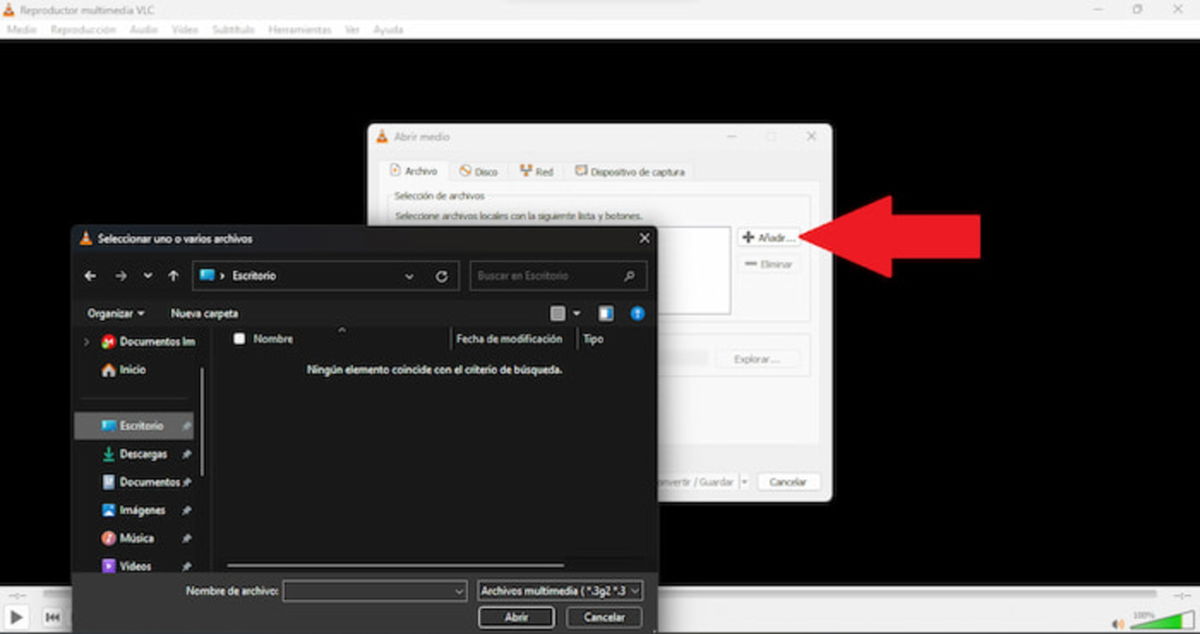The width and height of the screenshot is (1200, 634).
Task: Open file dialog help icon
Action: click(637, 313)
